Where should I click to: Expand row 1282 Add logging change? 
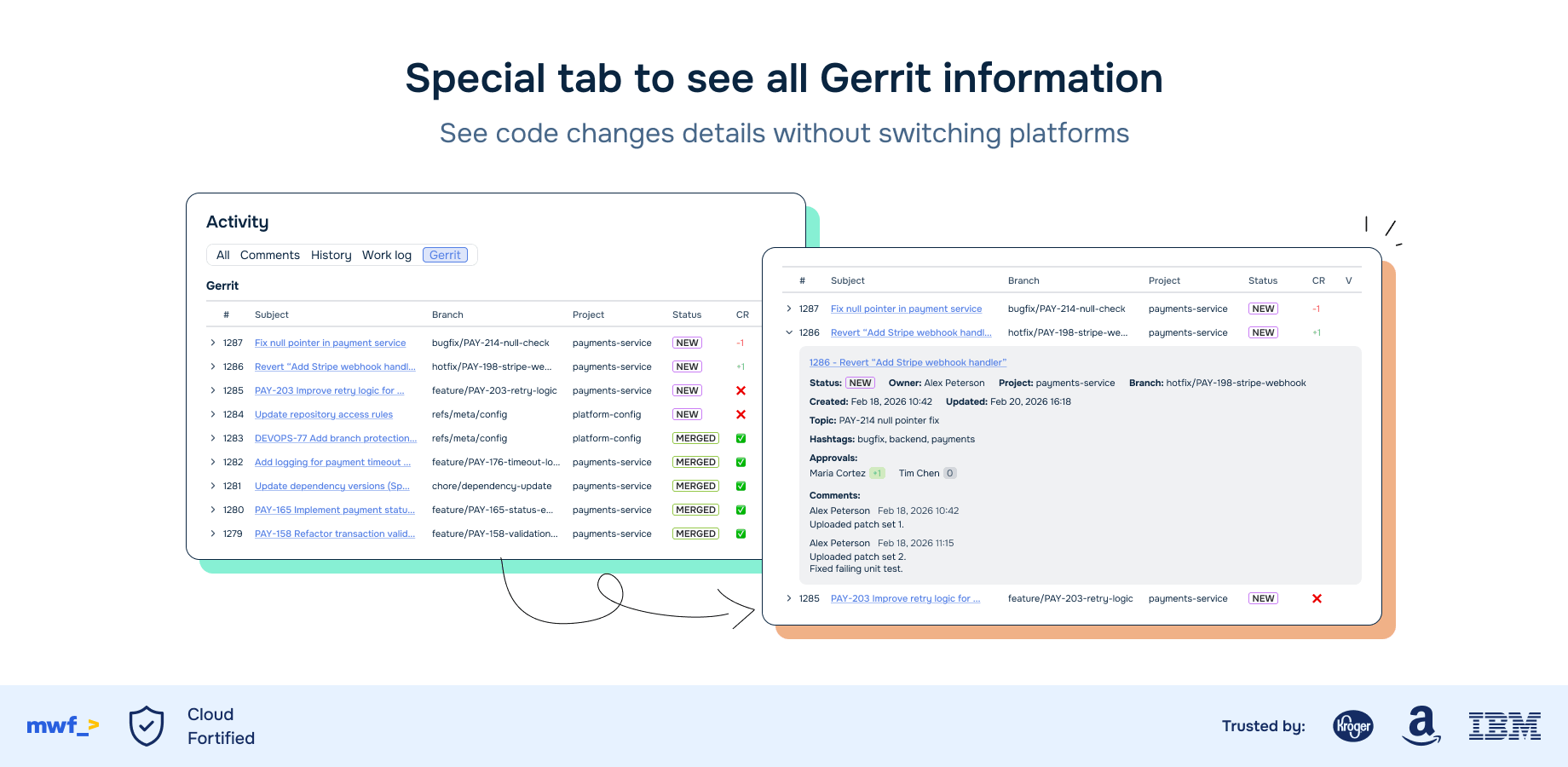tap(213, 462)
